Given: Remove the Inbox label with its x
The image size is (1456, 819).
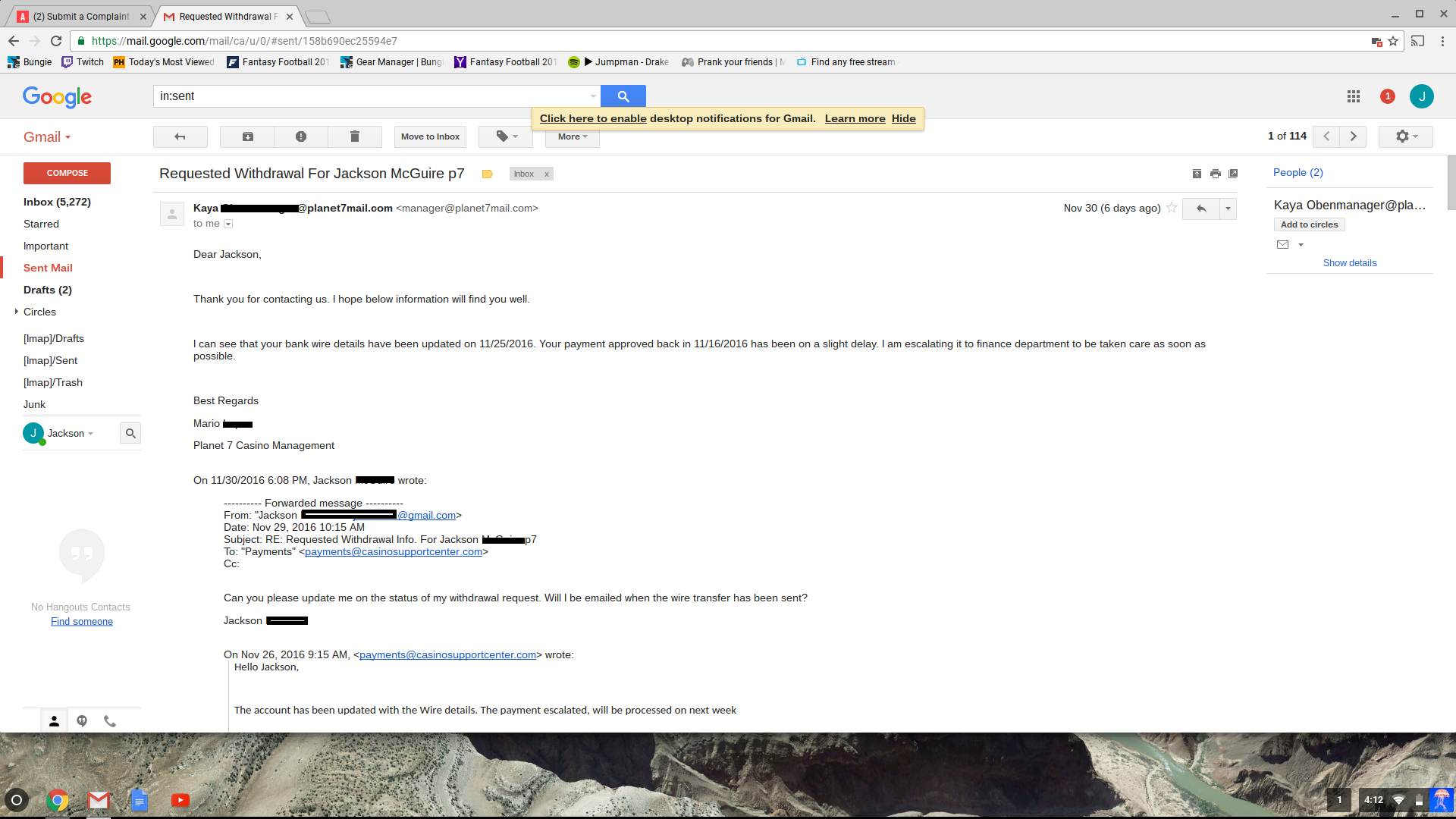Looking at the screenshot, I should pos(546,174).
